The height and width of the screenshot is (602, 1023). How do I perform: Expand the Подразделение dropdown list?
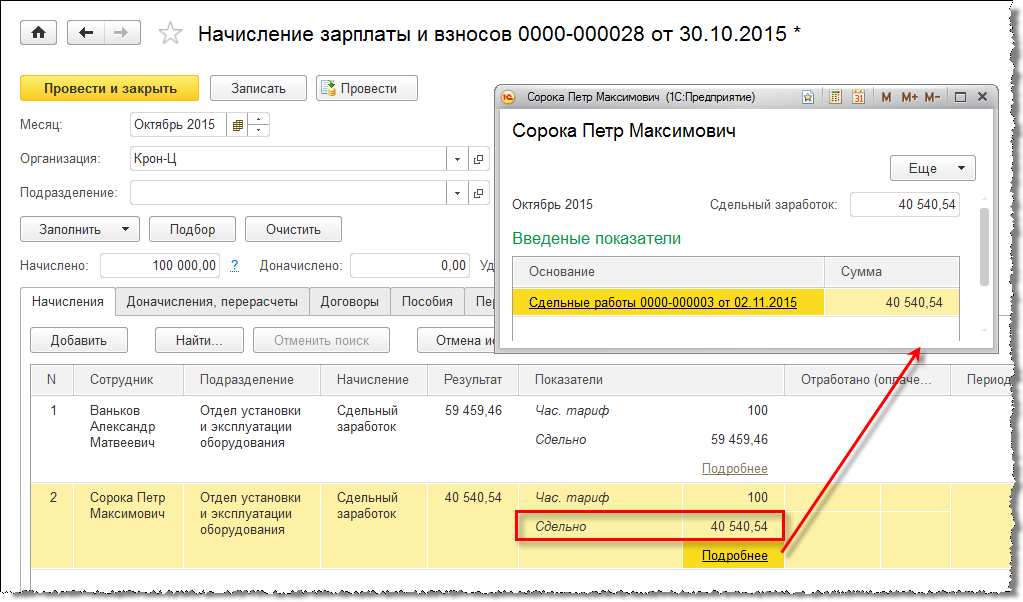pos(457,193)
